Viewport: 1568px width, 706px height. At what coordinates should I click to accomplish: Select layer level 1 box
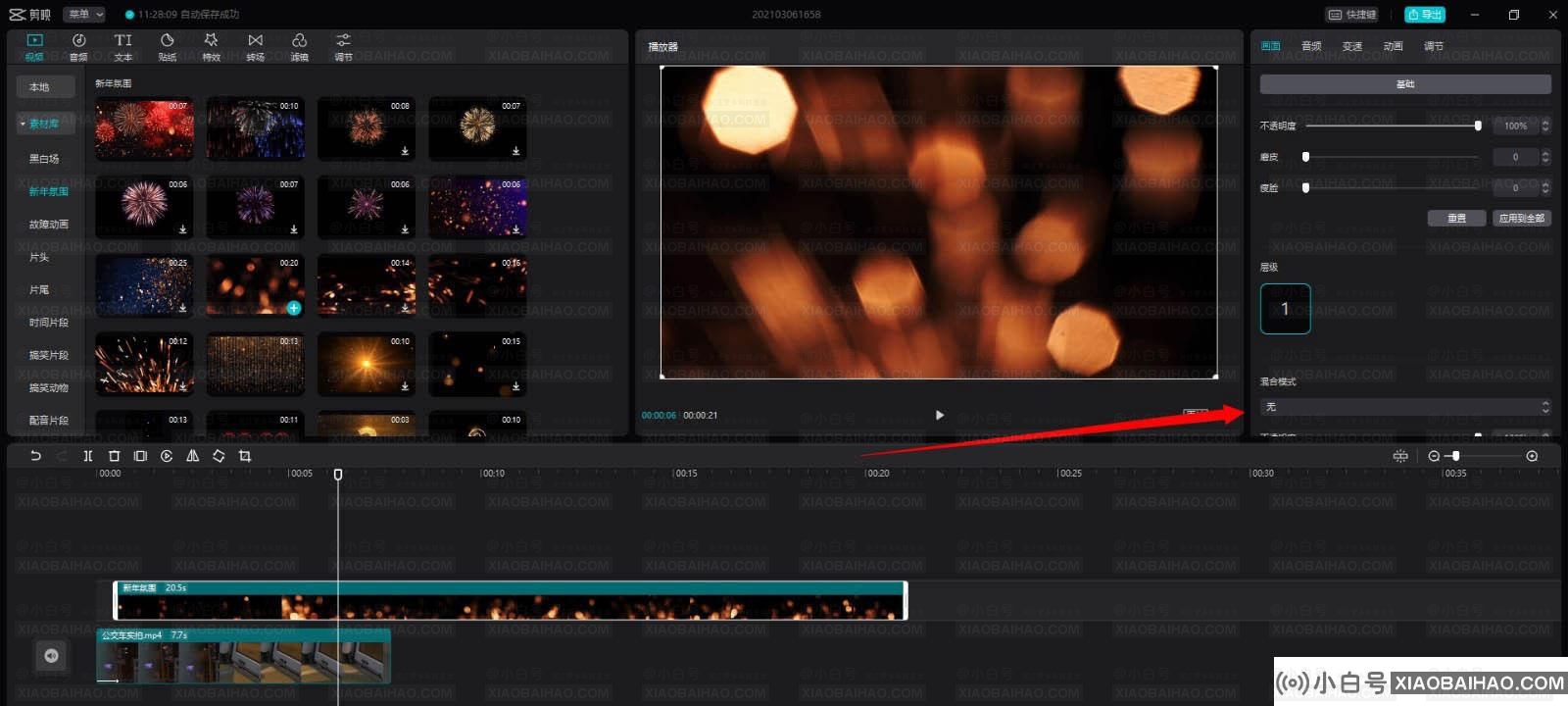[x=1285, y=309]
